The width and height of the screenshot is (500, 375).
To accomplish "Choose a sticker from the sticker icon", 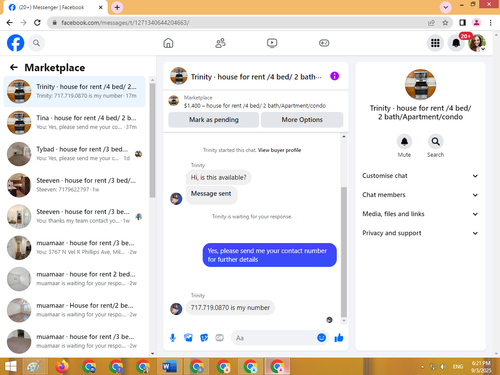I will [x=204, y=338].
